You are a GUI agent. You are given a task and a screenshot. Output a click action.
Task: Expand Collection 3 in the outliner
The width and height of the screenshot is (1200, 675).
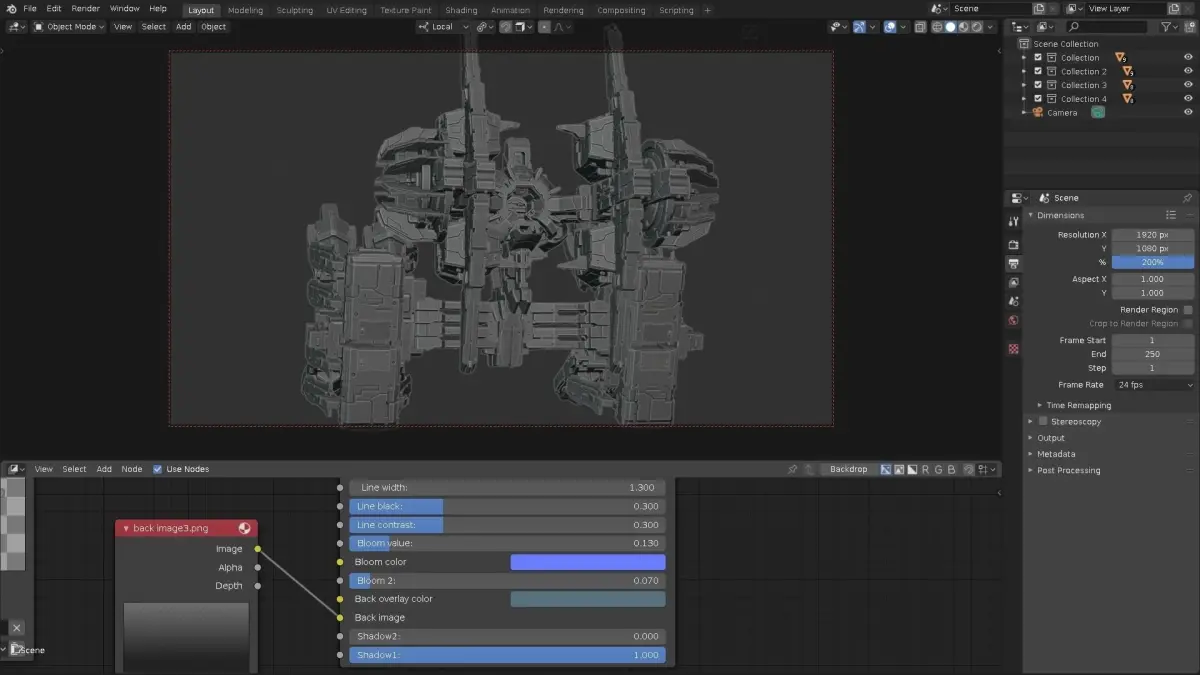coord(1024,85)
